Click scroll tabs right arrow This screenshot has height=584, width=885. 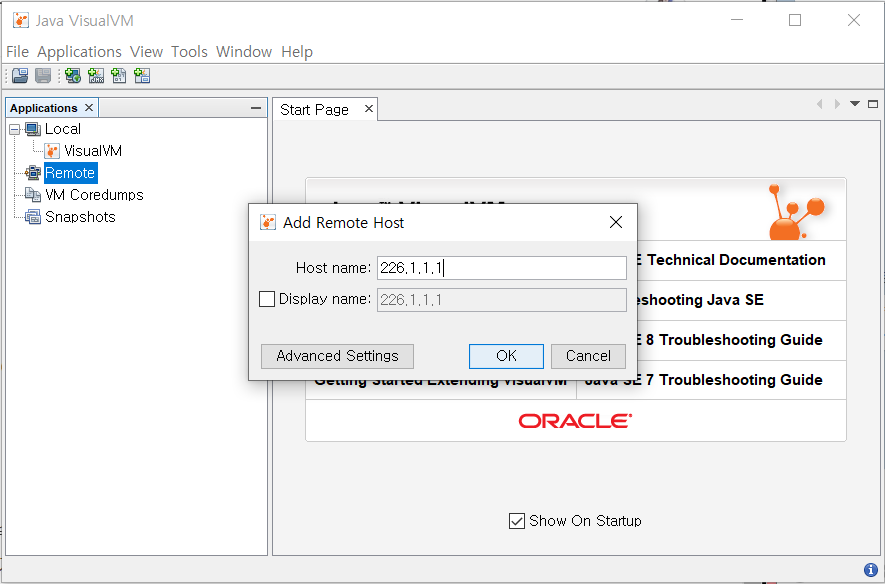[x=837, y=104]
